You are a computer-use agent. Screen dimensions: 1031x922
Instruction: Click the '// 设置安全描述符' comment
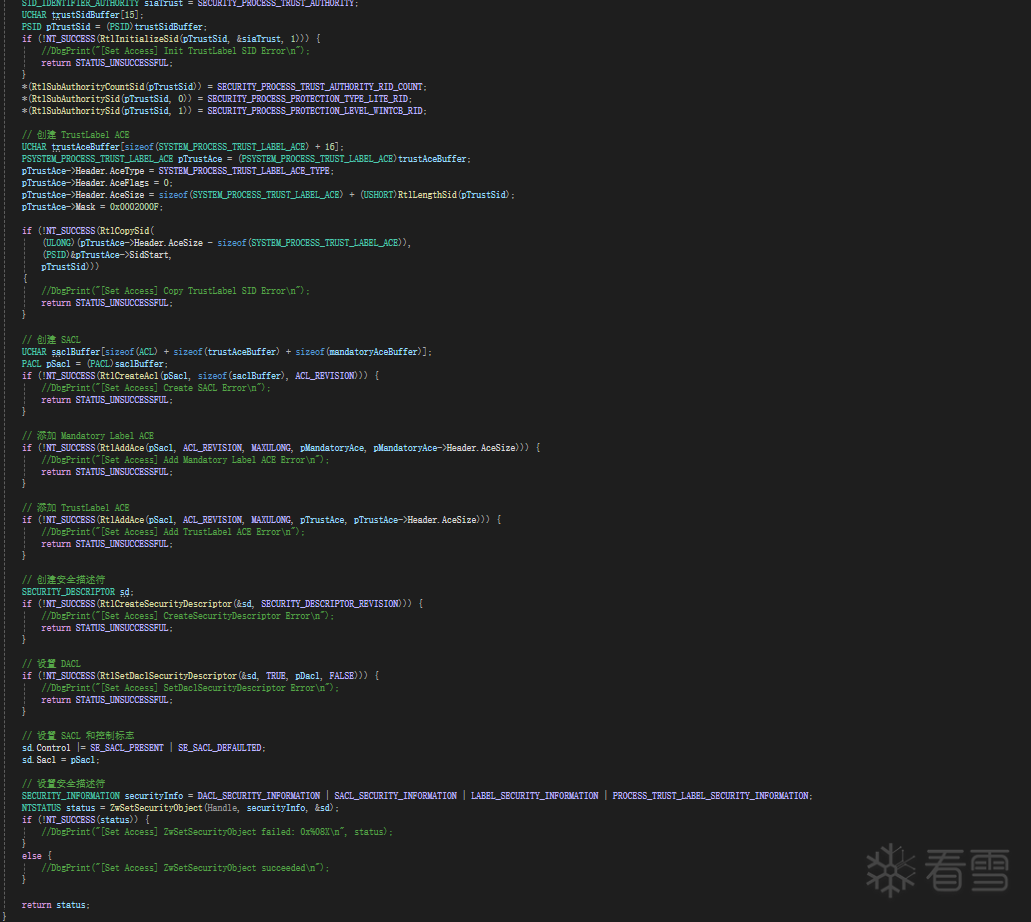pos(63,783)
